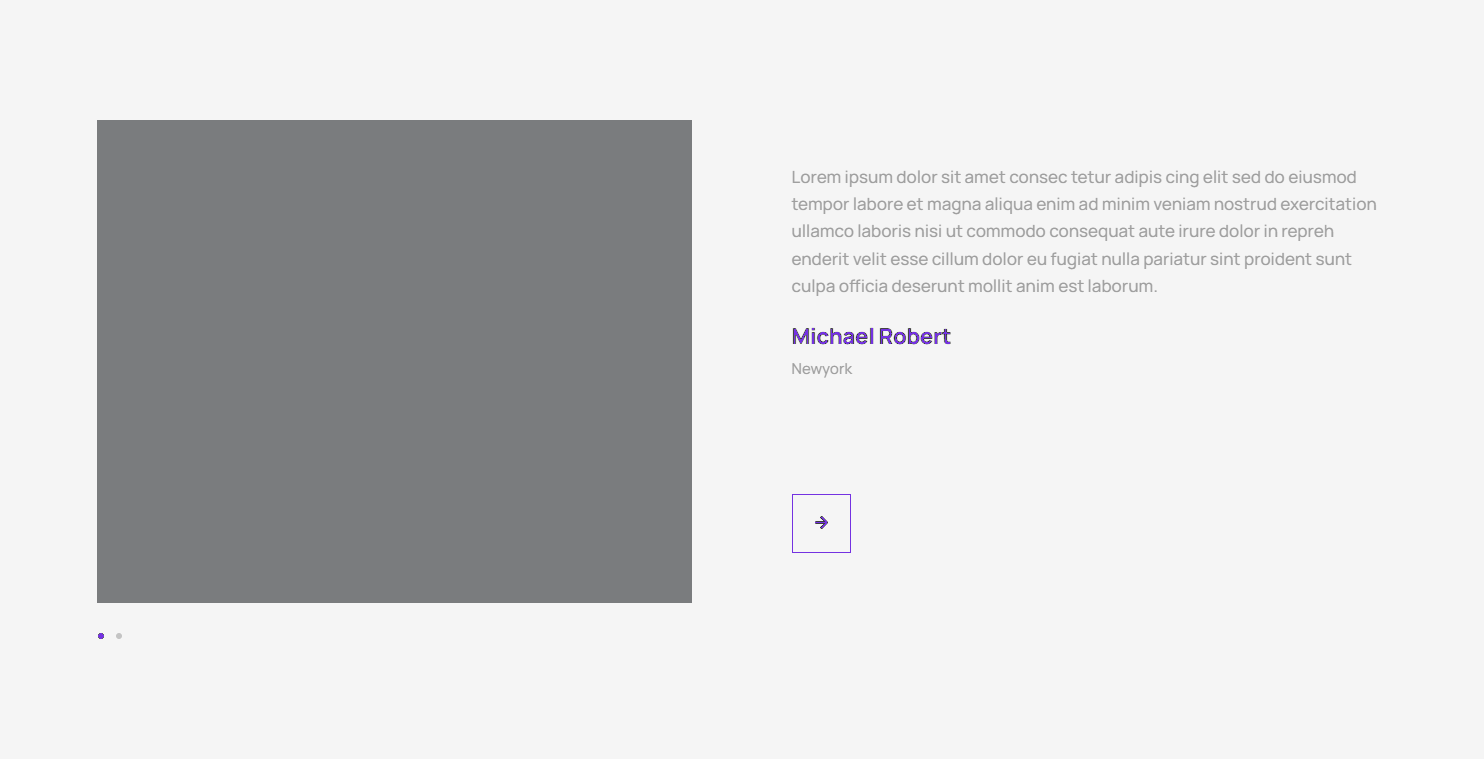Click "Robert" in the author heading
The image size is (1484, 759).
(914, 337)
